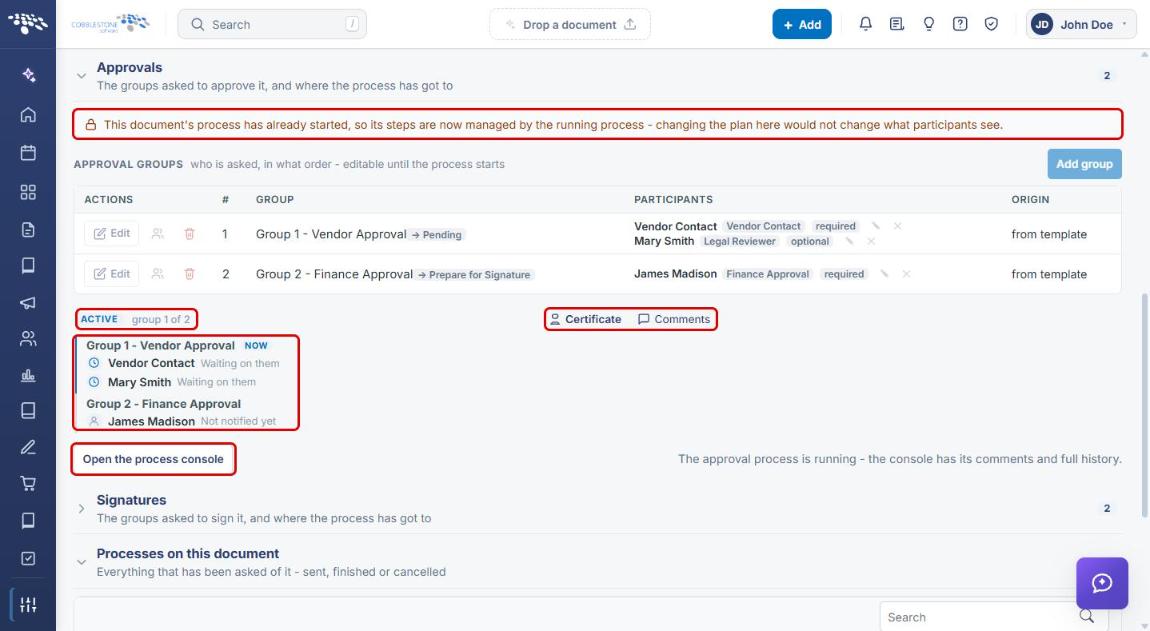This screenshot has height=631, width=1150.
Task: Open the news list icon in header
Action: pos(896,24)
